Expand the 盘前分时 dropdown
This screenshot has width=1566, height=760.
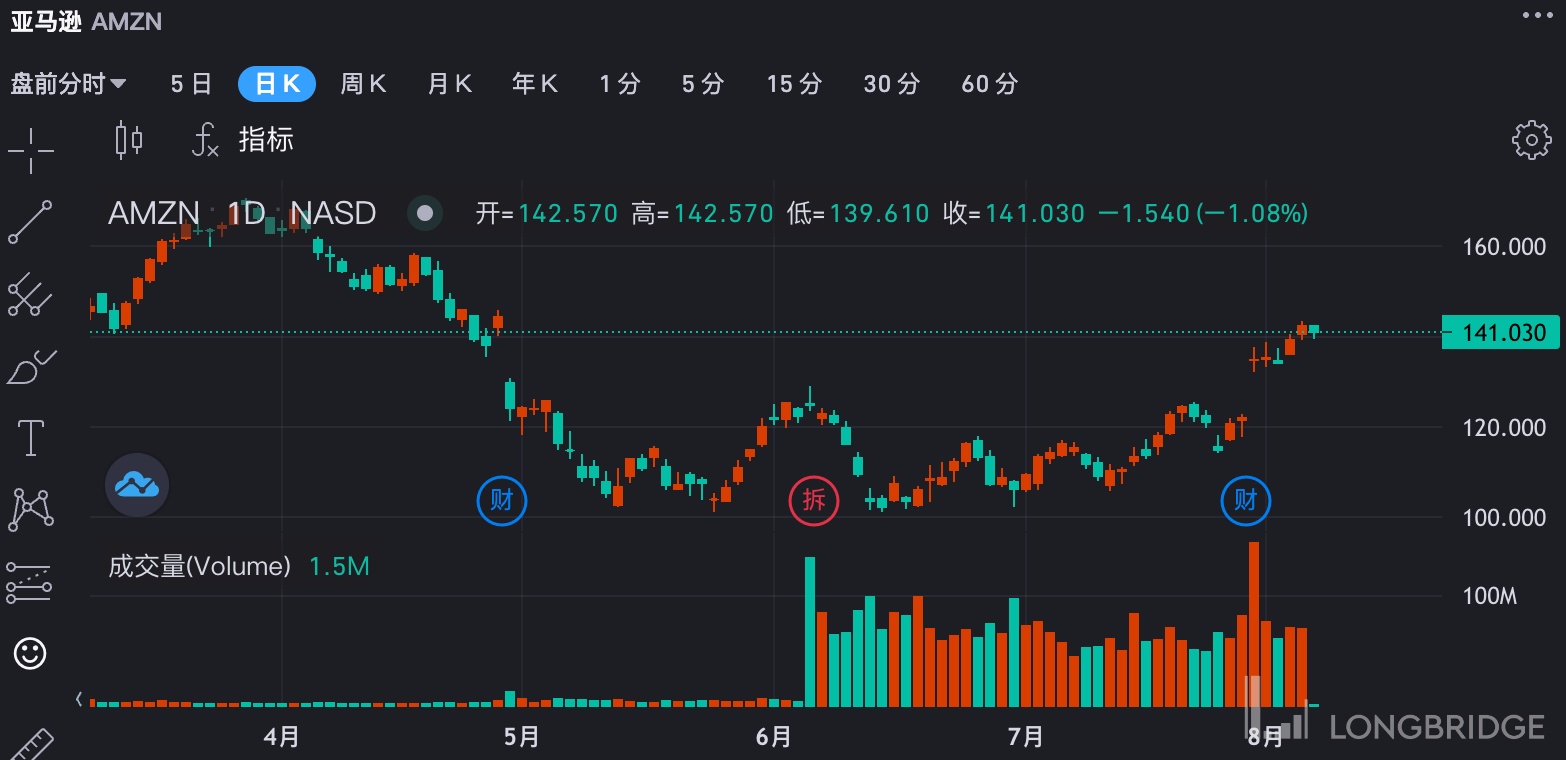(x=68, y=84)
